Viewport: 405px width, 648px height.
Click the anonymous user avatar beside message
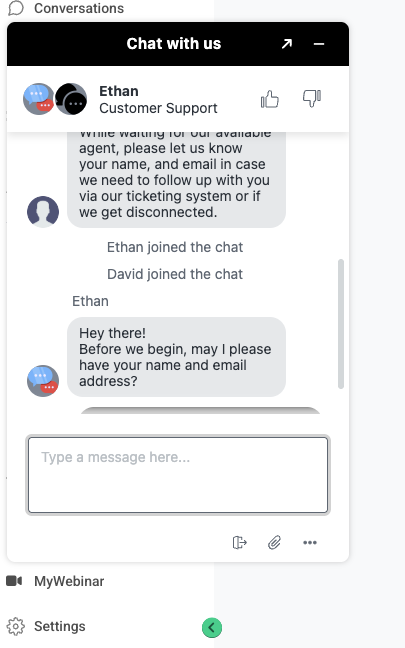click(x=43, y=212)
